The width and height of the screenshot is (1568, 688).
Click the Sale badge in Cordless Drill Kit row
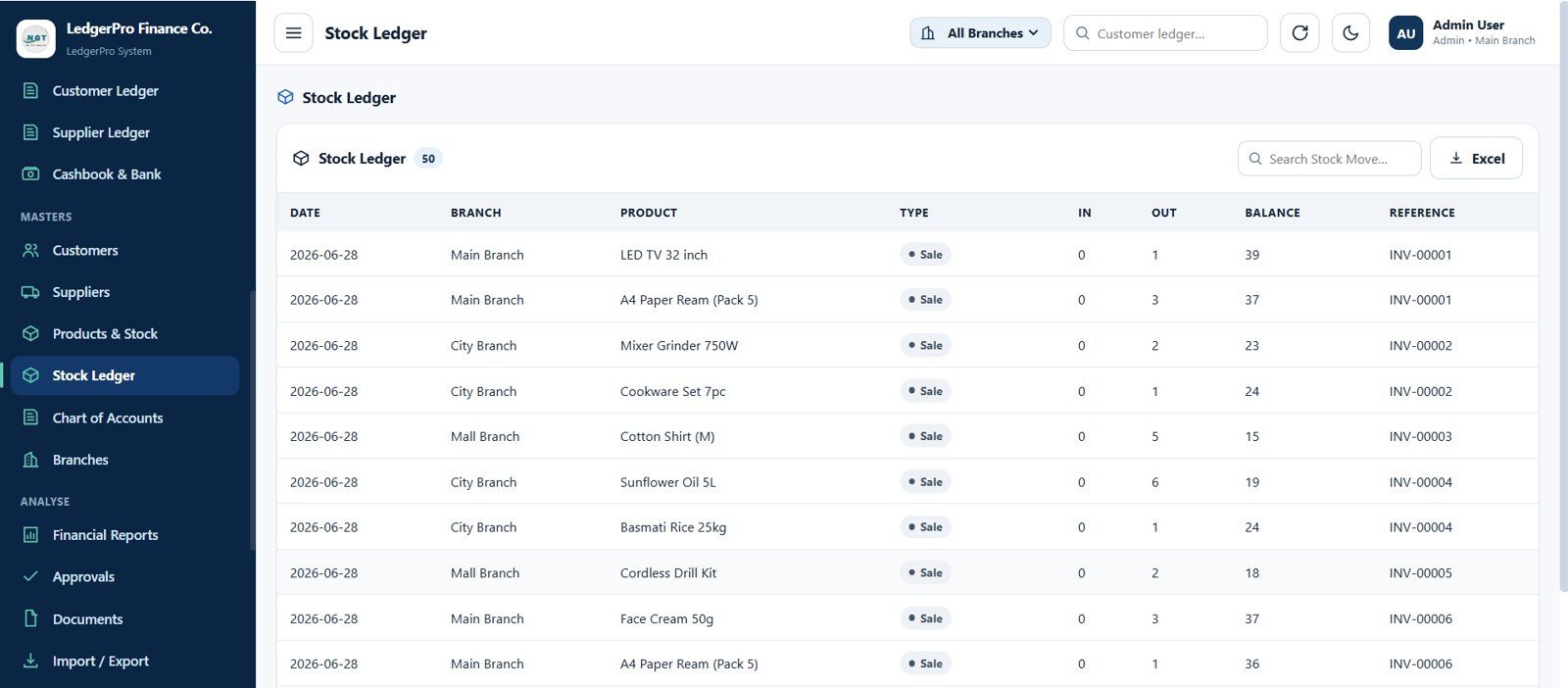[925, 572]
